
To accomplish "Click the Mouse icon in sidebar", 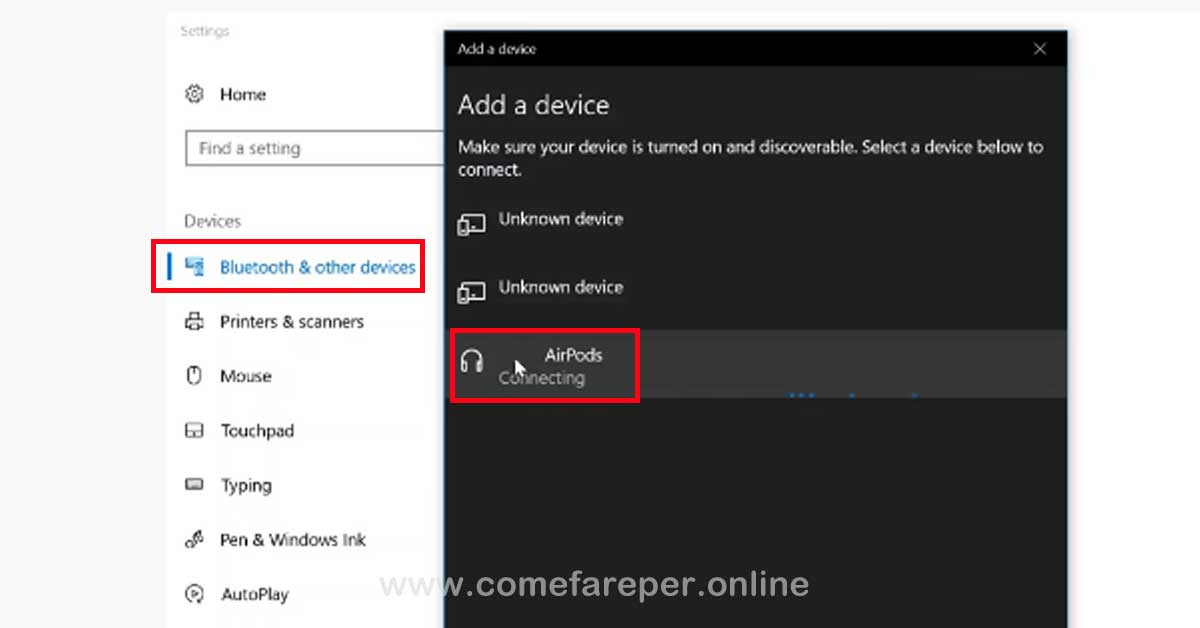I will [194, 376].
